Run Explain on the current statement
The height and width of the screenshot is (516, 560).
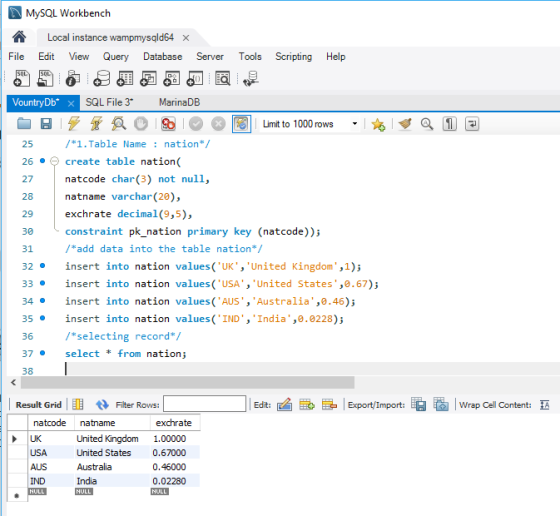pos(119,124)
